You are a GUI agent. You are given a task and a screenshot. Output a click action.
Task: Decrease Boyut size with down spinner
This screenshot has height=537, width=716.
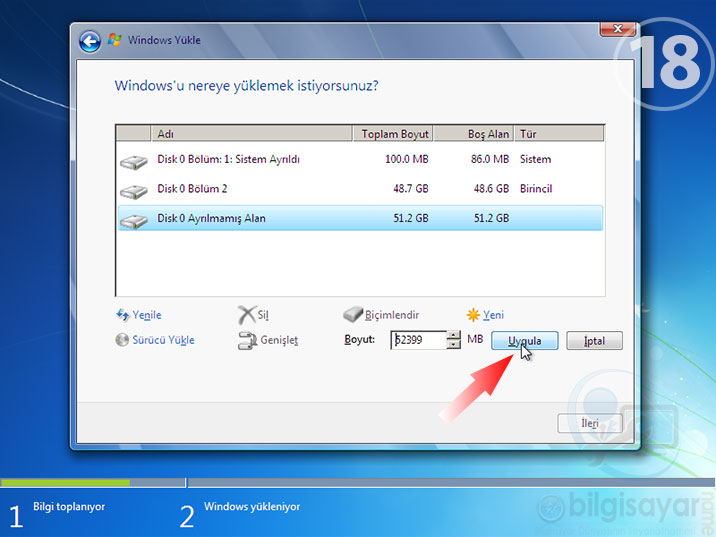click(453, 344)
